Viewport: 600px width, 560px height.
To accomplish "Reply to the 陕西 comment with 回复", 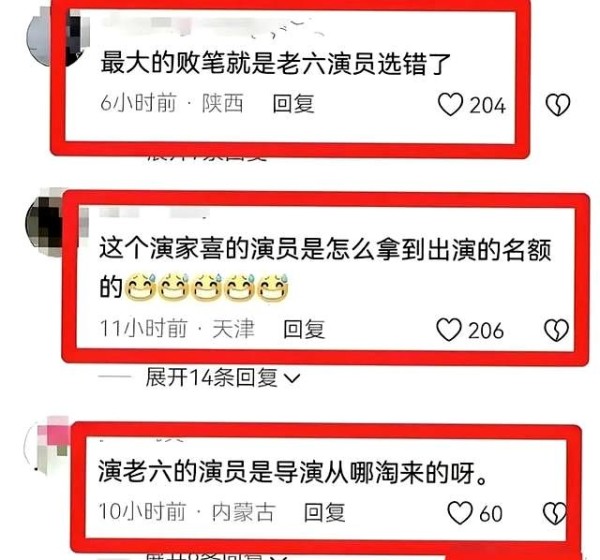I will [x=293, y=104].
